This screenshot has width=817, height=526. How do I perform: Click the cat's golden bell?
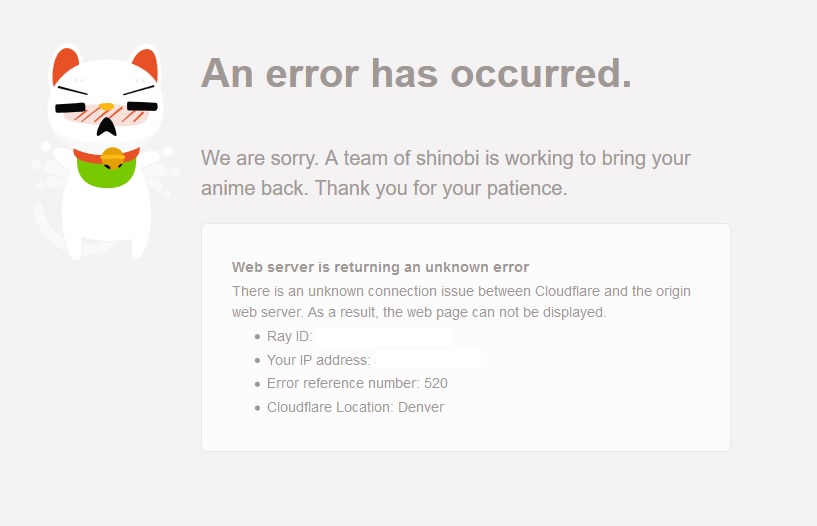click(113, 158)
